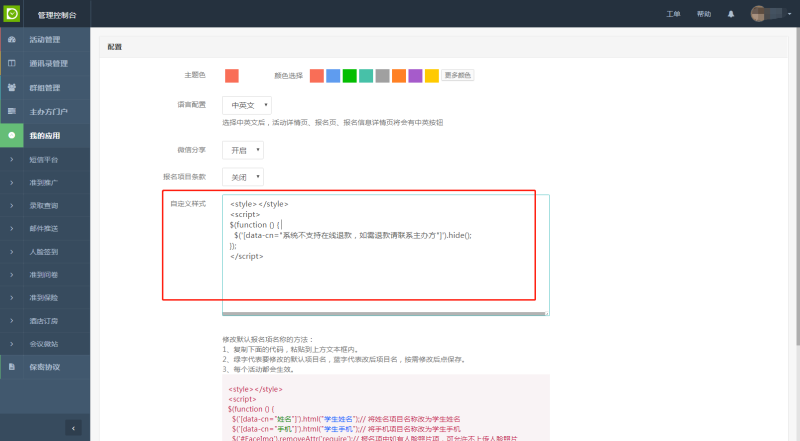This screenshot has height=441, width=800.
Task: Open the 微信分享 开启 dropdown
Action: [x=243, y=150]
